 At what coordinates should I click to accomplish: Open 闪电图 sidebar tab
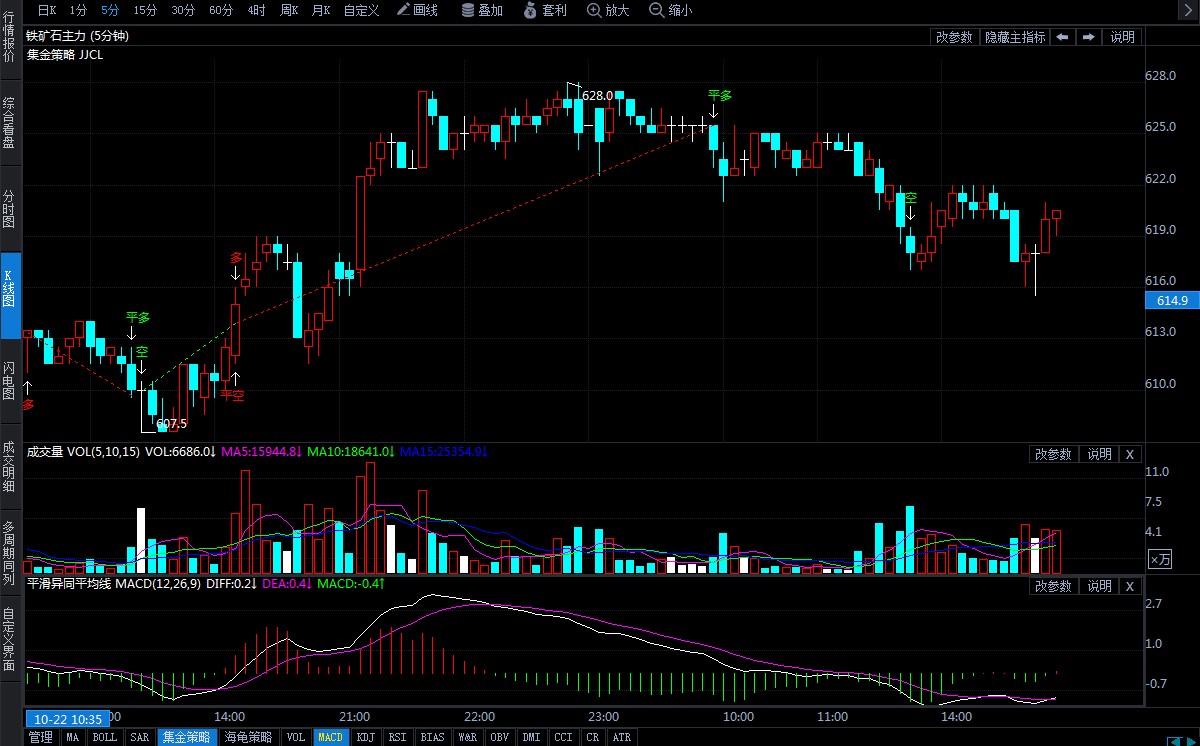9,380
